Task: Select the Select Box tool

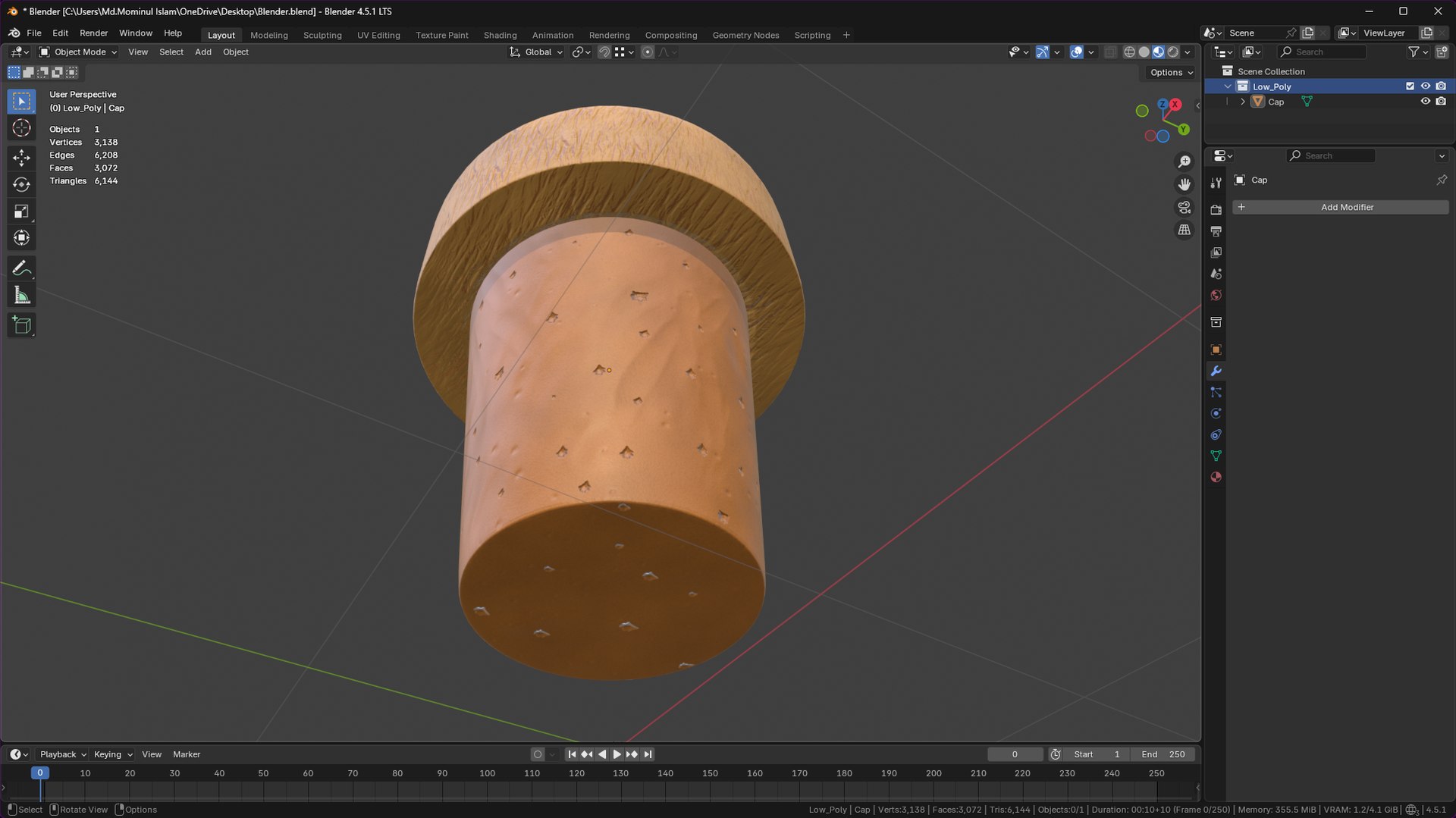Action: point(21,101)
